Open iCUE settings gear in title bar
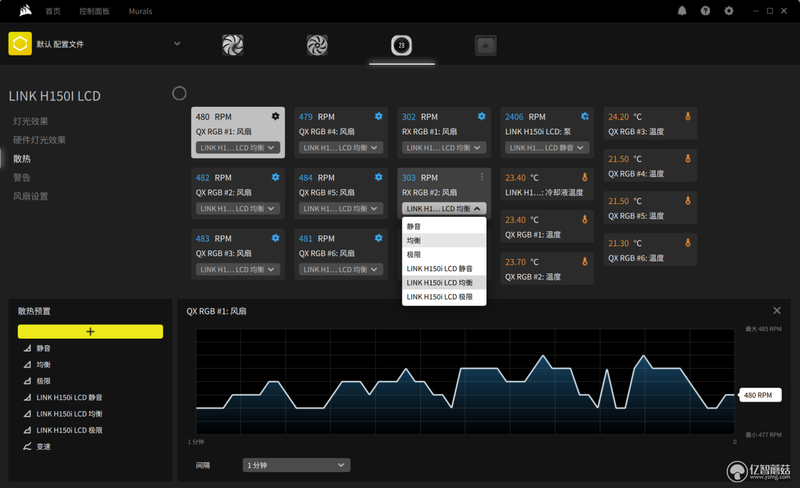This screenshot has width=800, height=488. pyautogui.click(x=729, y=11)
